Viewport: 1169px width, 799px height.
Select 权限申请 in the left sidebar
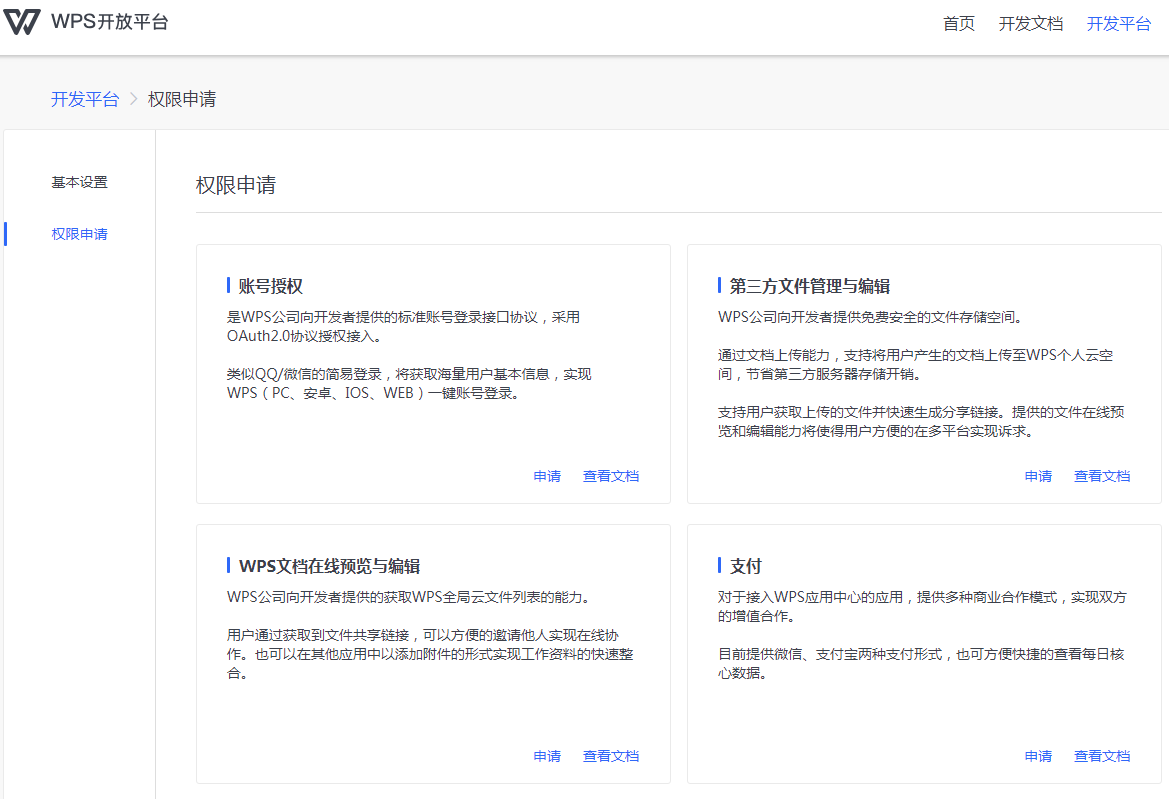tap(80, 234)
